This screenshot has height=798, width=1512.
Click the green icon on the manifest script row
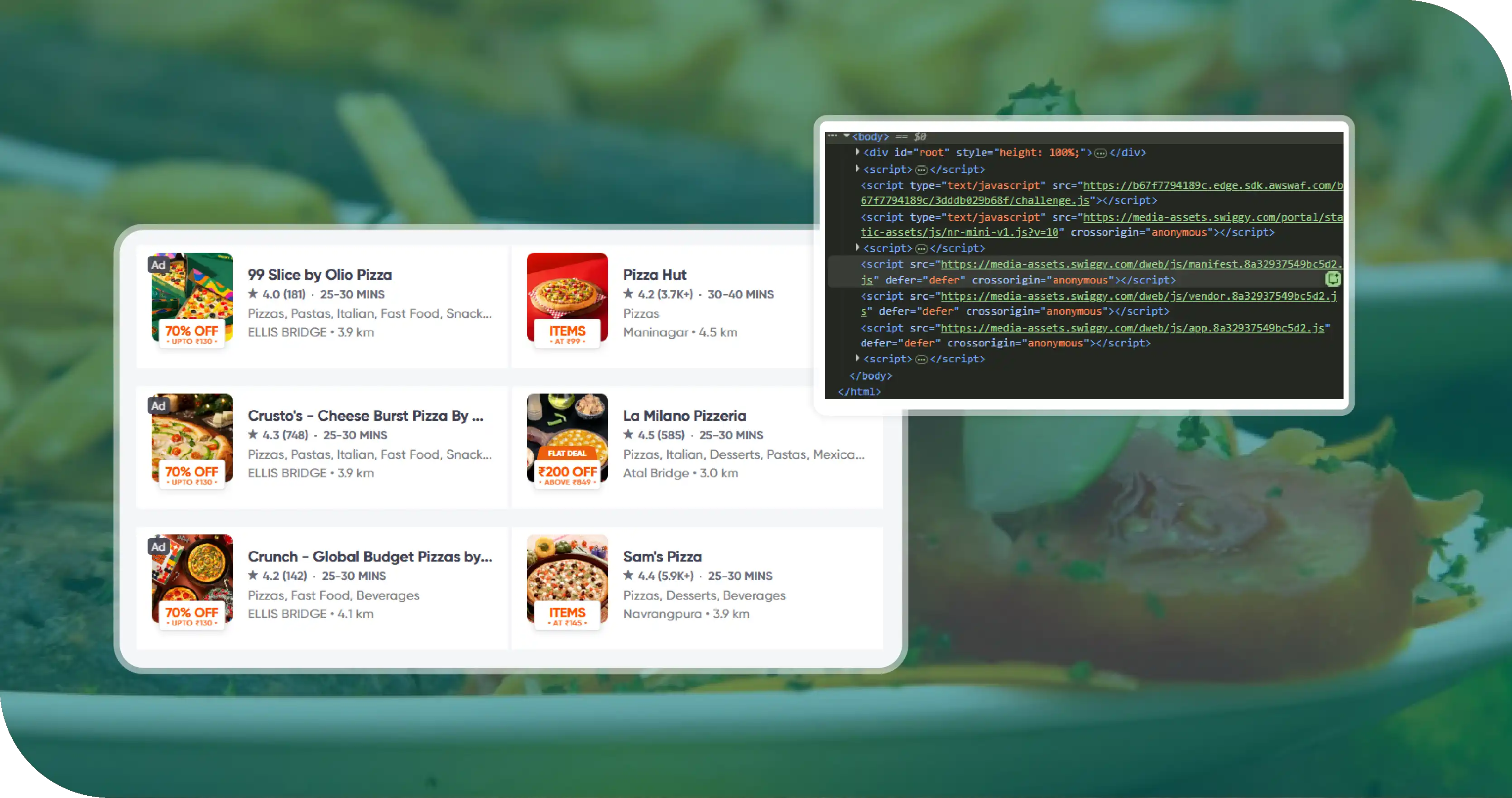click(x=1333, y=279)
